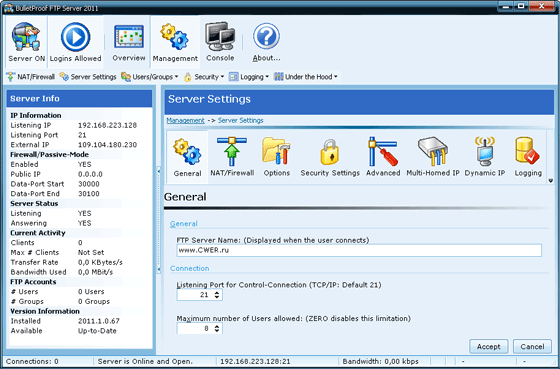The image size is (560, 369).
Task: Click the Available Up-to-Date text
Action: (x=97, y=331)
